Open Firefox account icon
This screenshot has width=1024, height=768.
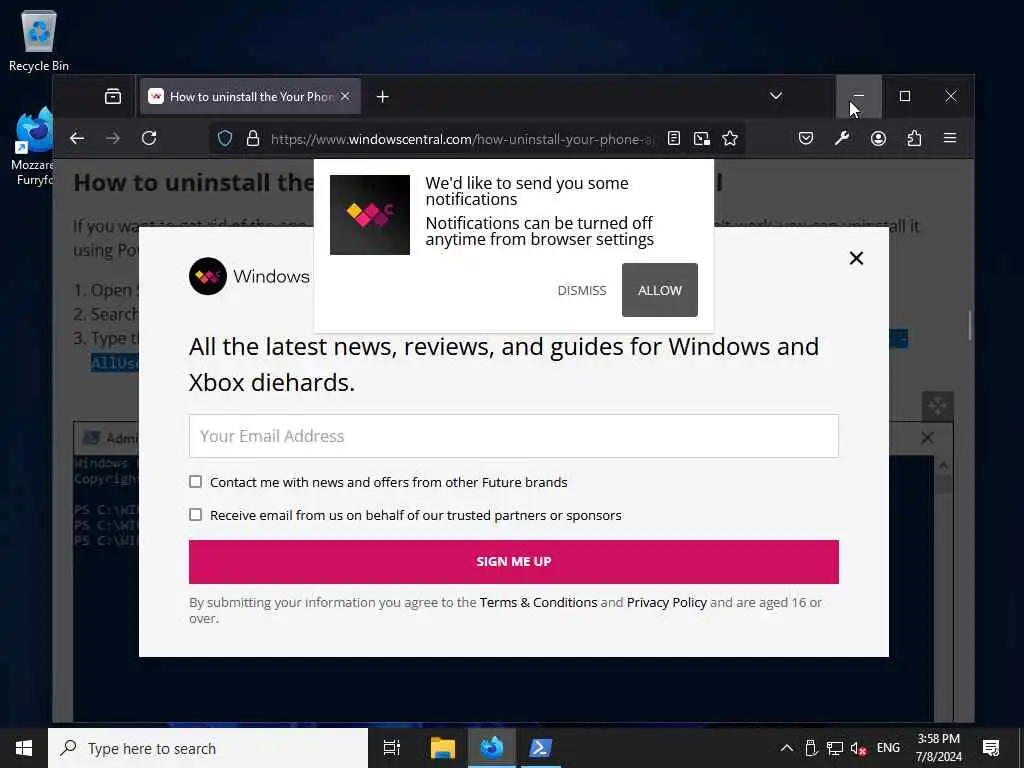[x=878, y=138]
